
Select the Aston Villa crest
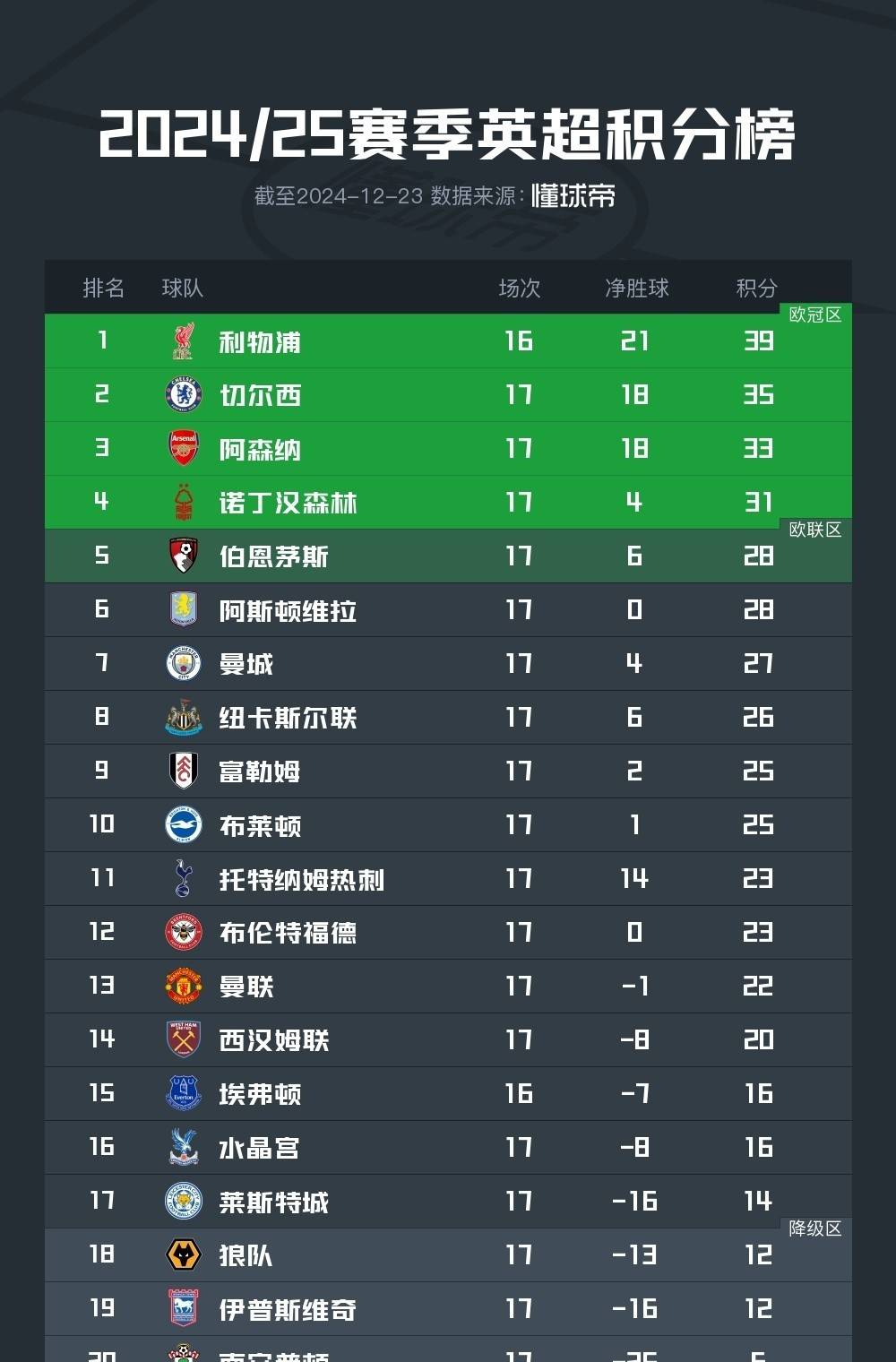(184, 610)
